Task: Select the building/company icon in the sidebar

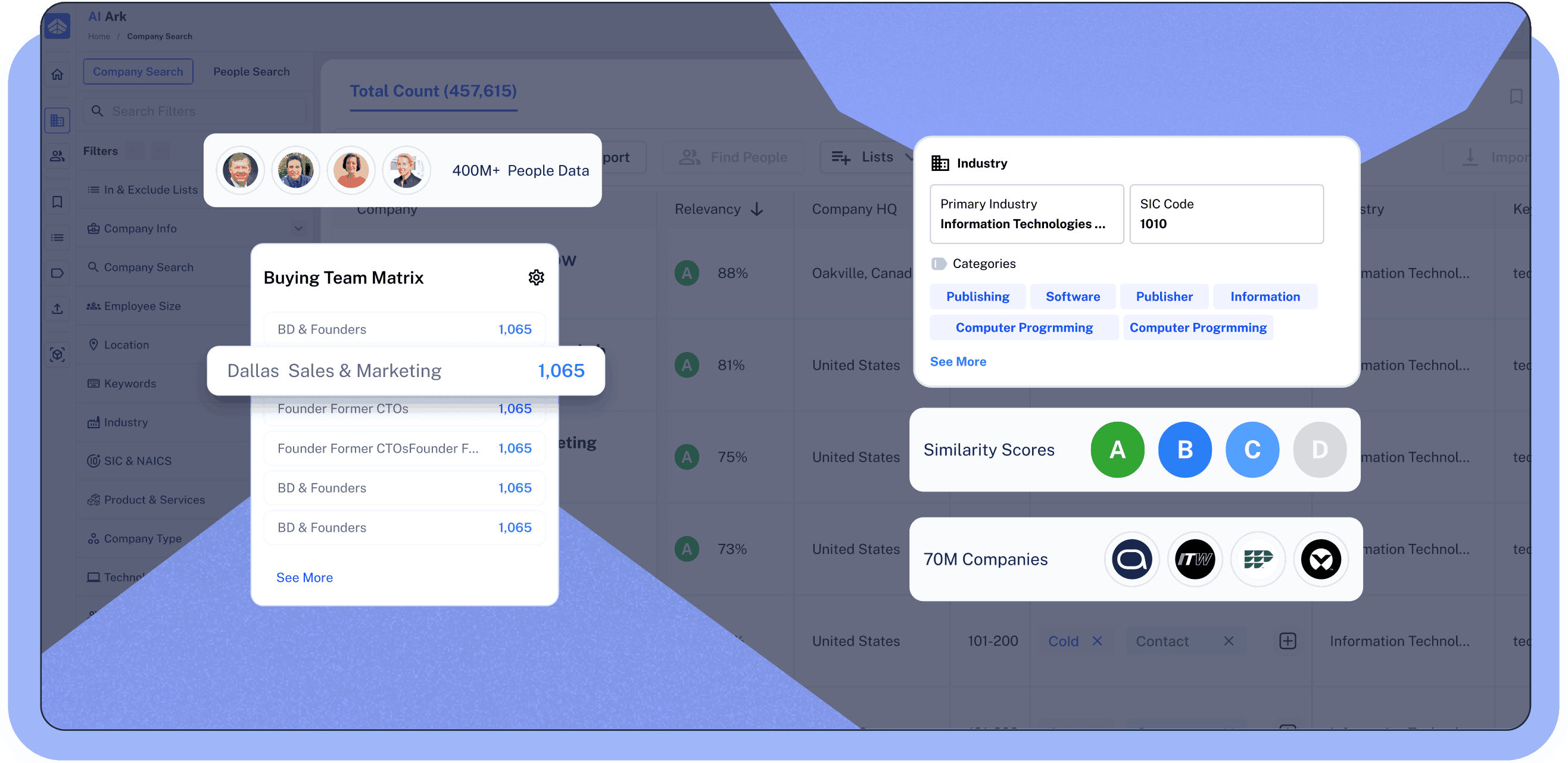Action: tap(57, 120)
